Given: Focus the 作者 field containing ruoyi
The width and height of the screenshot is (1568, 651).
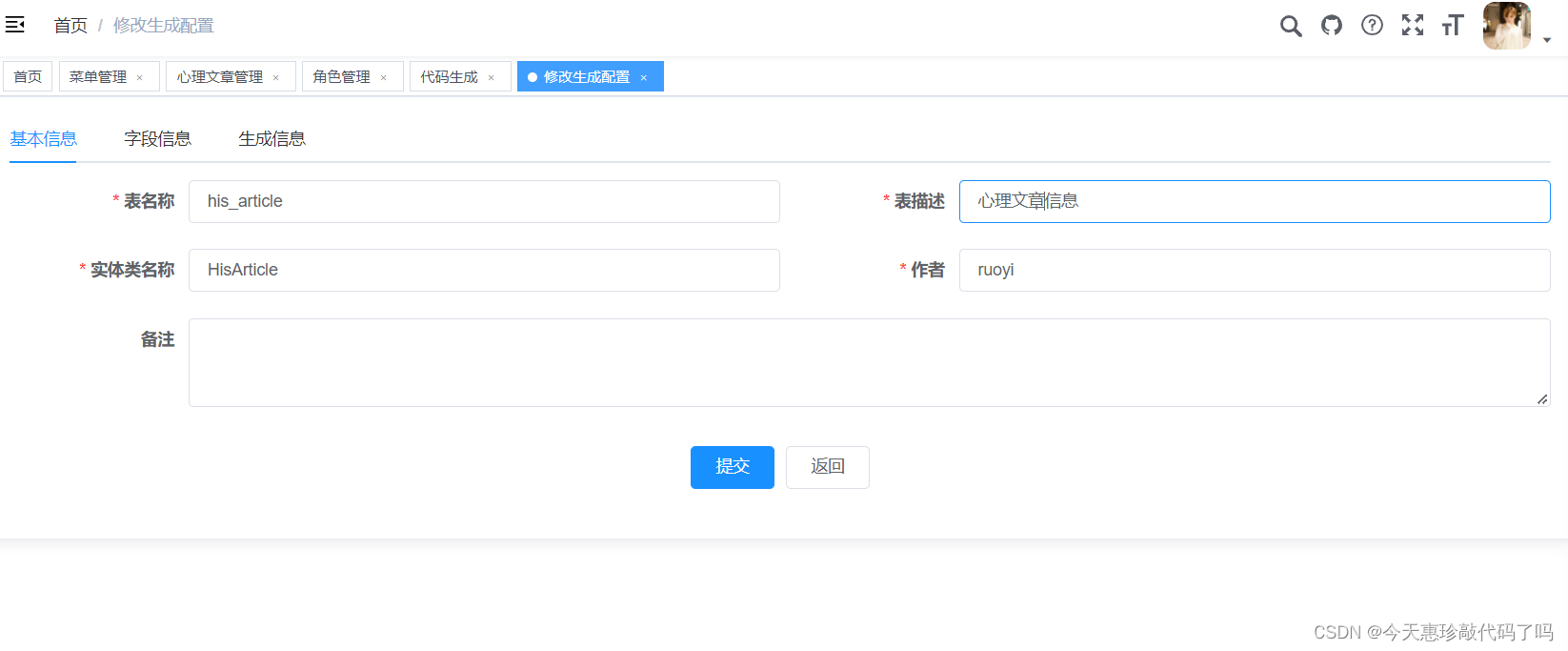Looking at the screenshot, I should point(1255,270).
